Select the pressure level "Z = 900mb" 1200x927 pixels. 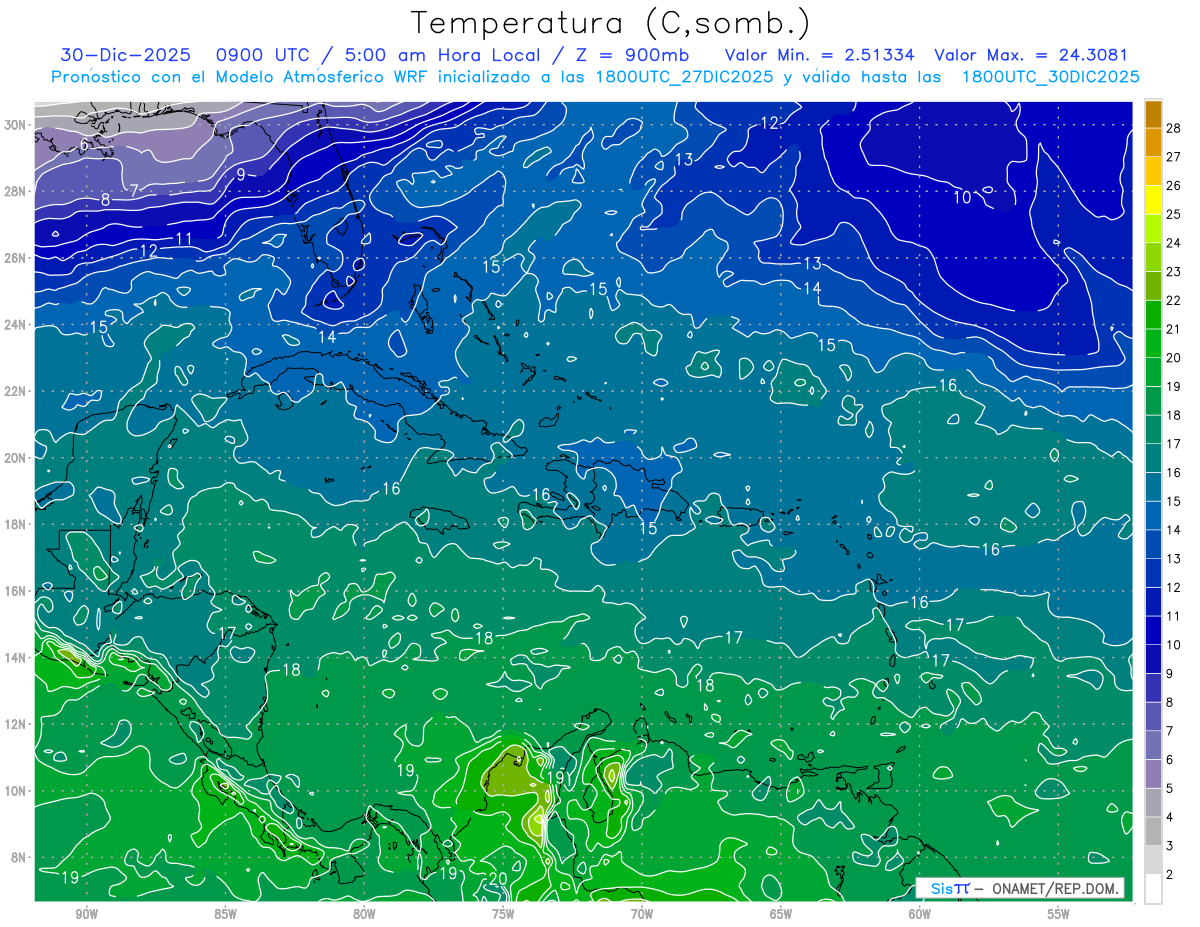click(634, 55)
